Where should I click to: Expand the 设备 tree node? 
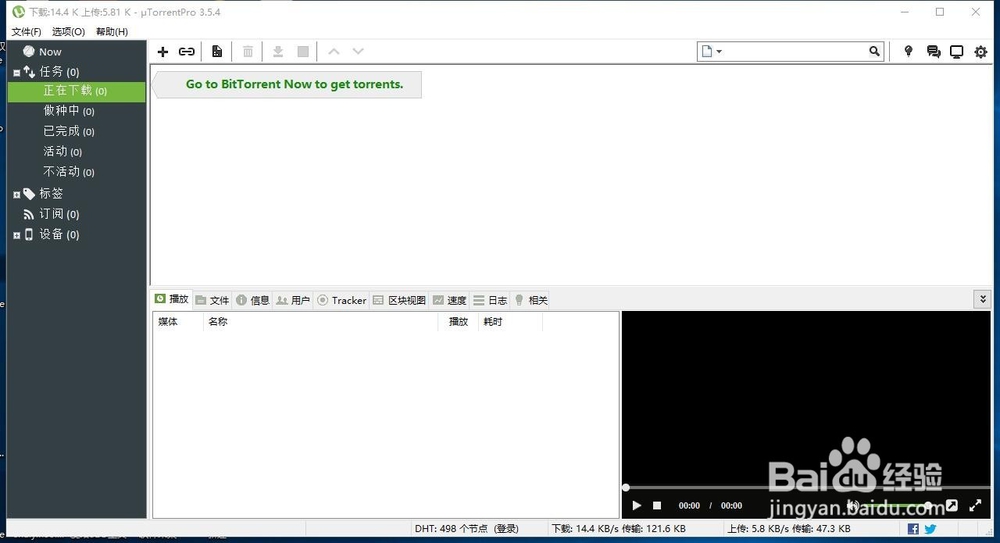coord(17,235)
